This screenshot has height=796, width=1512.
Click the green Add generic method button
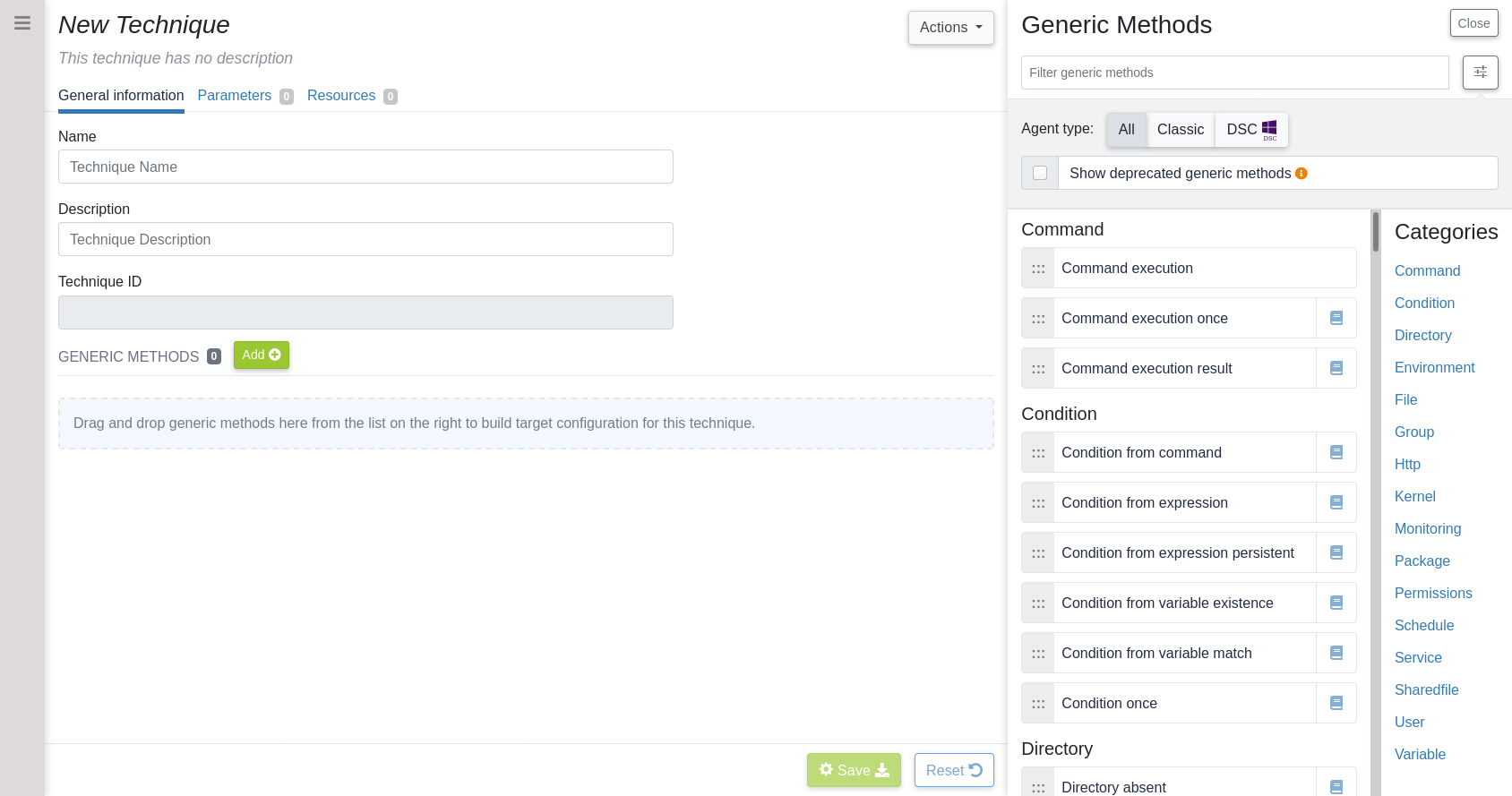pos(261,355)
